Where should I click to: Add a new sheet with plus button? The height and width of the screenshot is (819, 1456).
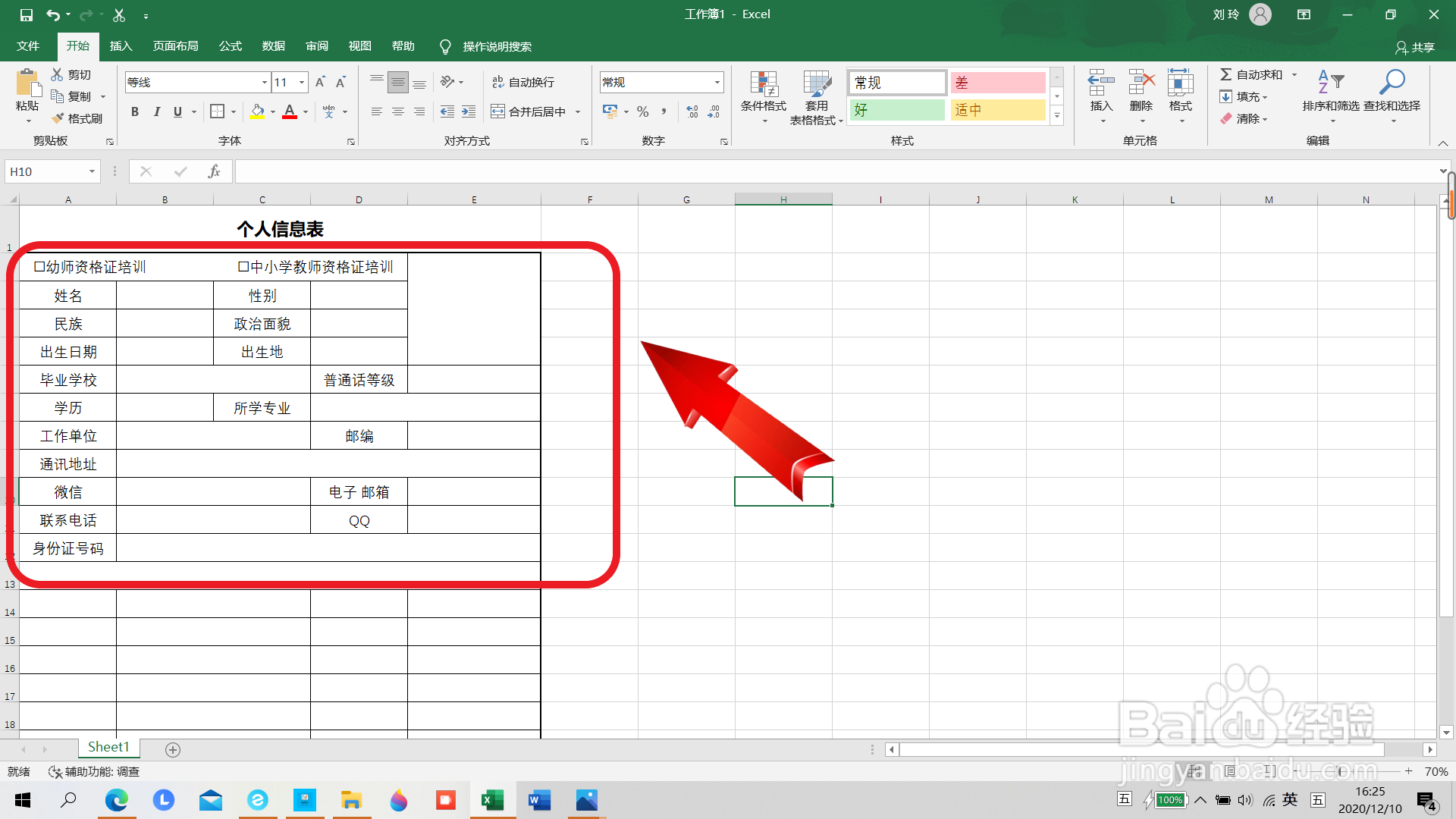click(173, 749)
